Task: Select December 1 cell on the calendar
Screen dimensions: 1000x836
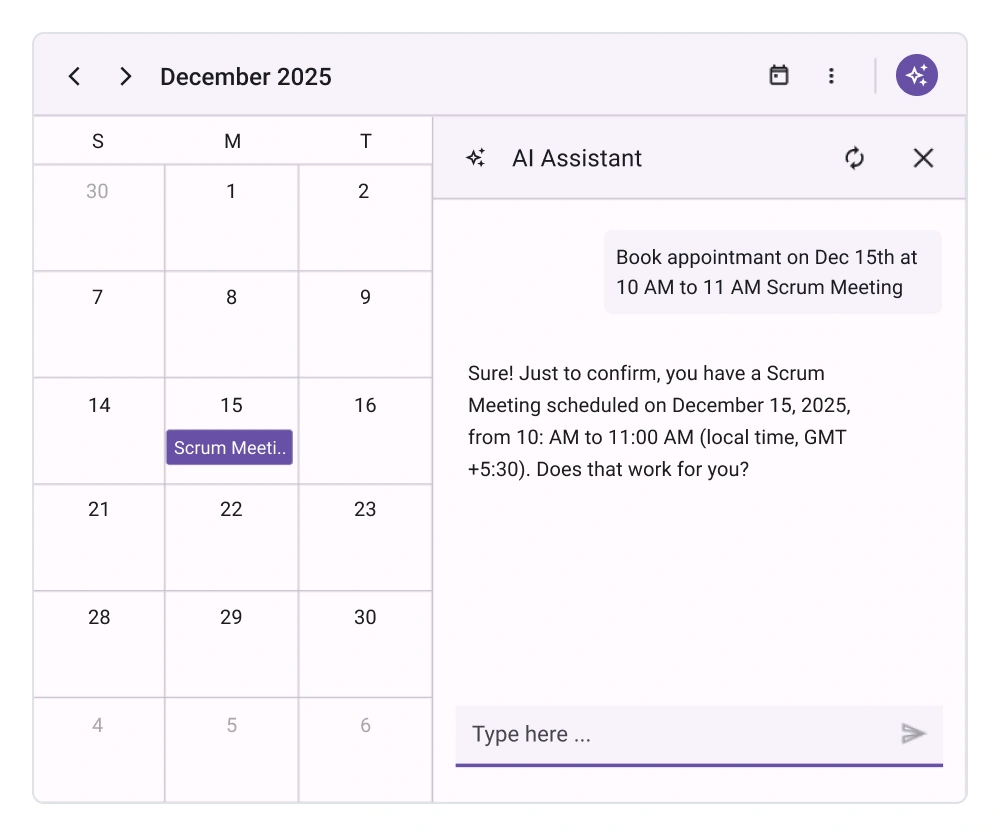Action: pyautogui.click(x=231, y=218)
